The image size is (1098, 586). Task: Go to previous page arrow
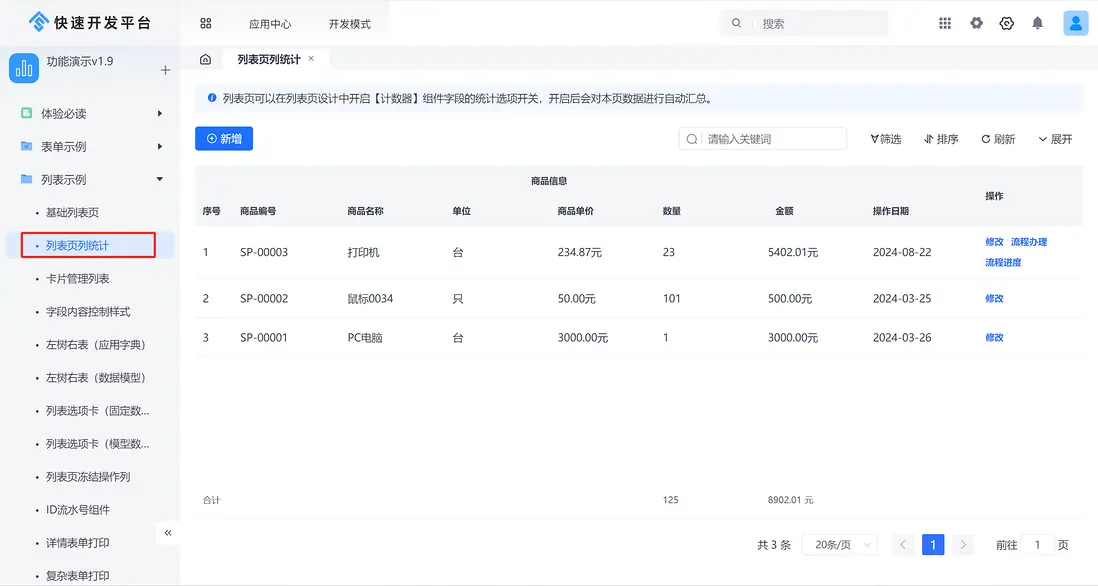click(x=903, y=545)
